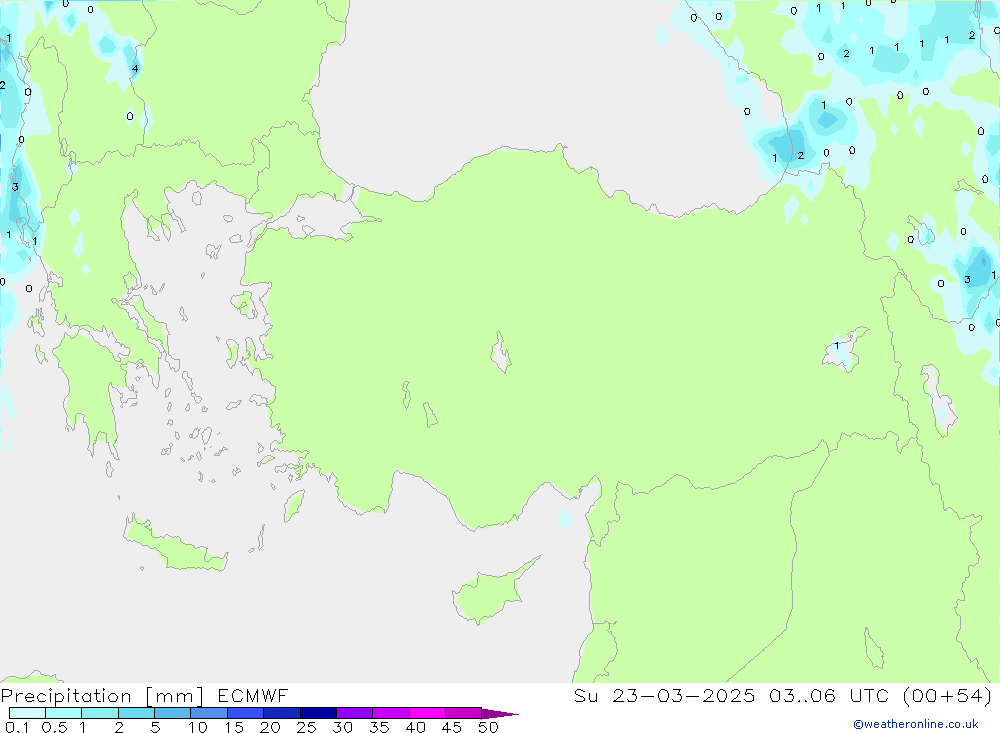Click the "03..06 UTC" time range text
Viewport: 1000px width, 733px height.
click(x=829, y=696)
